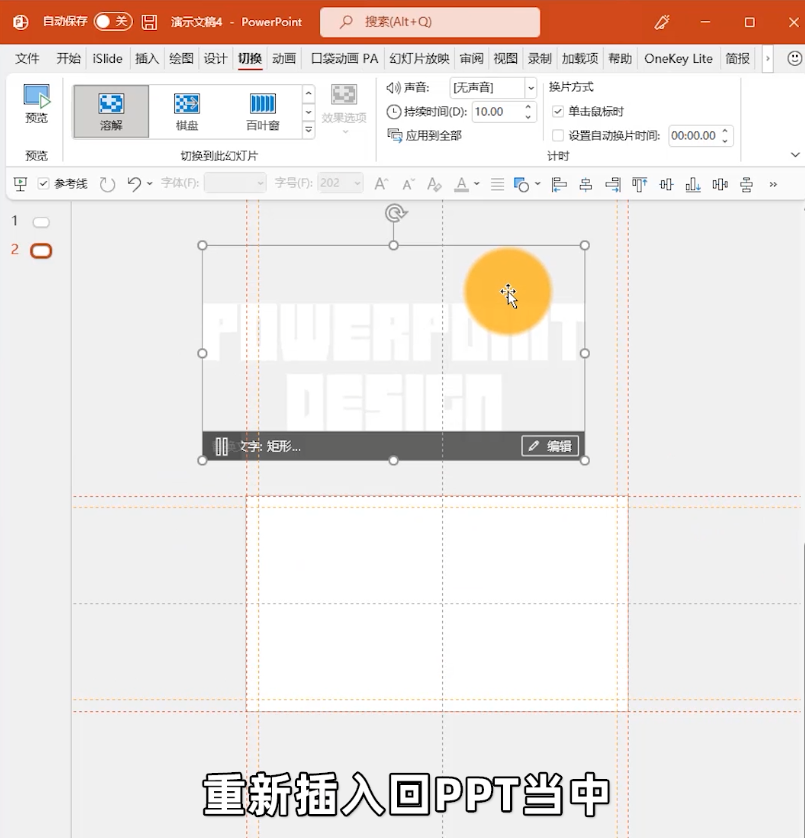Viewport: 805px width, 838px height.
Task: Pause the media with the pause button
Action: pos(222,446)
